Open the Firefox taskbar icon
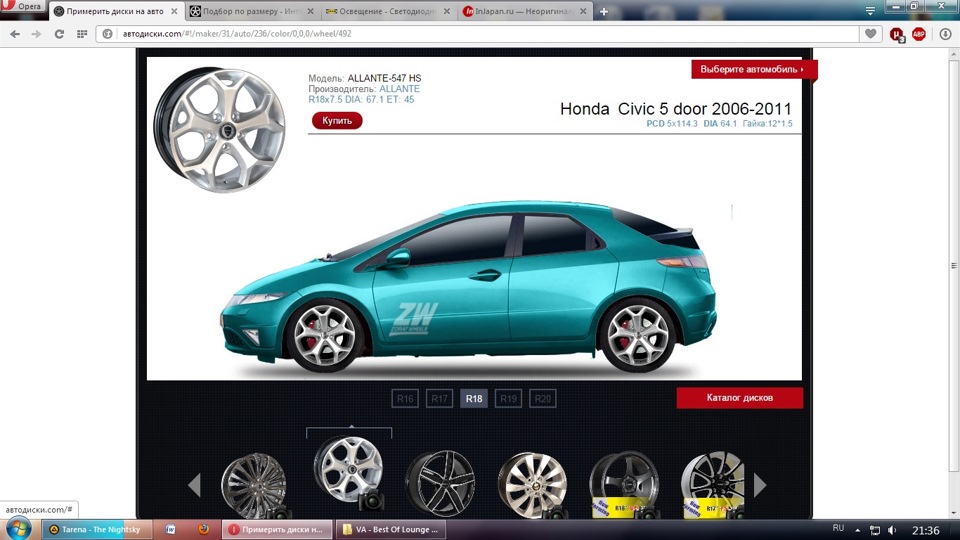 tap(203, 529)
